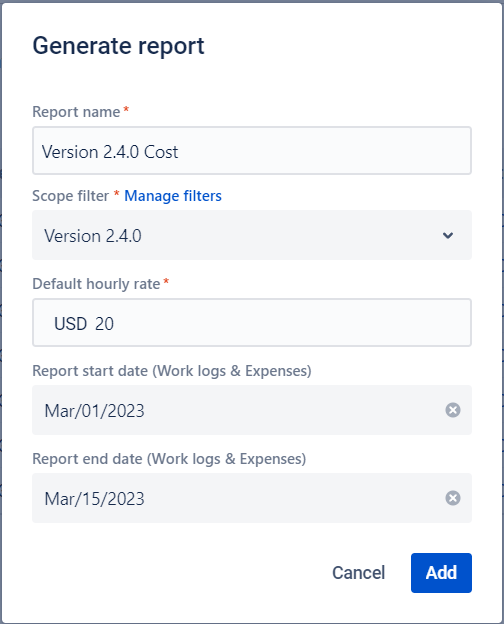Click the Generate report heading
This screenshot has width=504, height=624.
[118, 46]
